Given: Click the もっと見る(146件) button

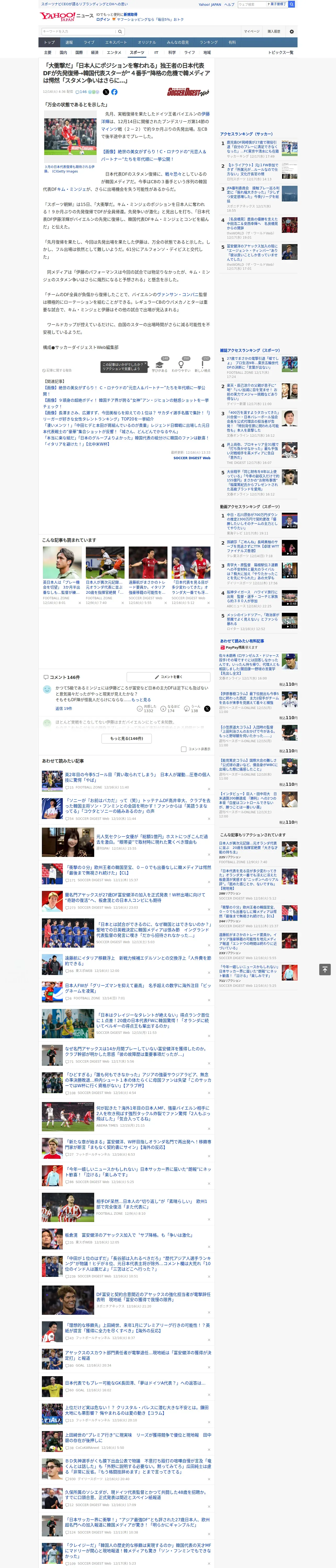Looking at the screenshot, I should [127, 738].
